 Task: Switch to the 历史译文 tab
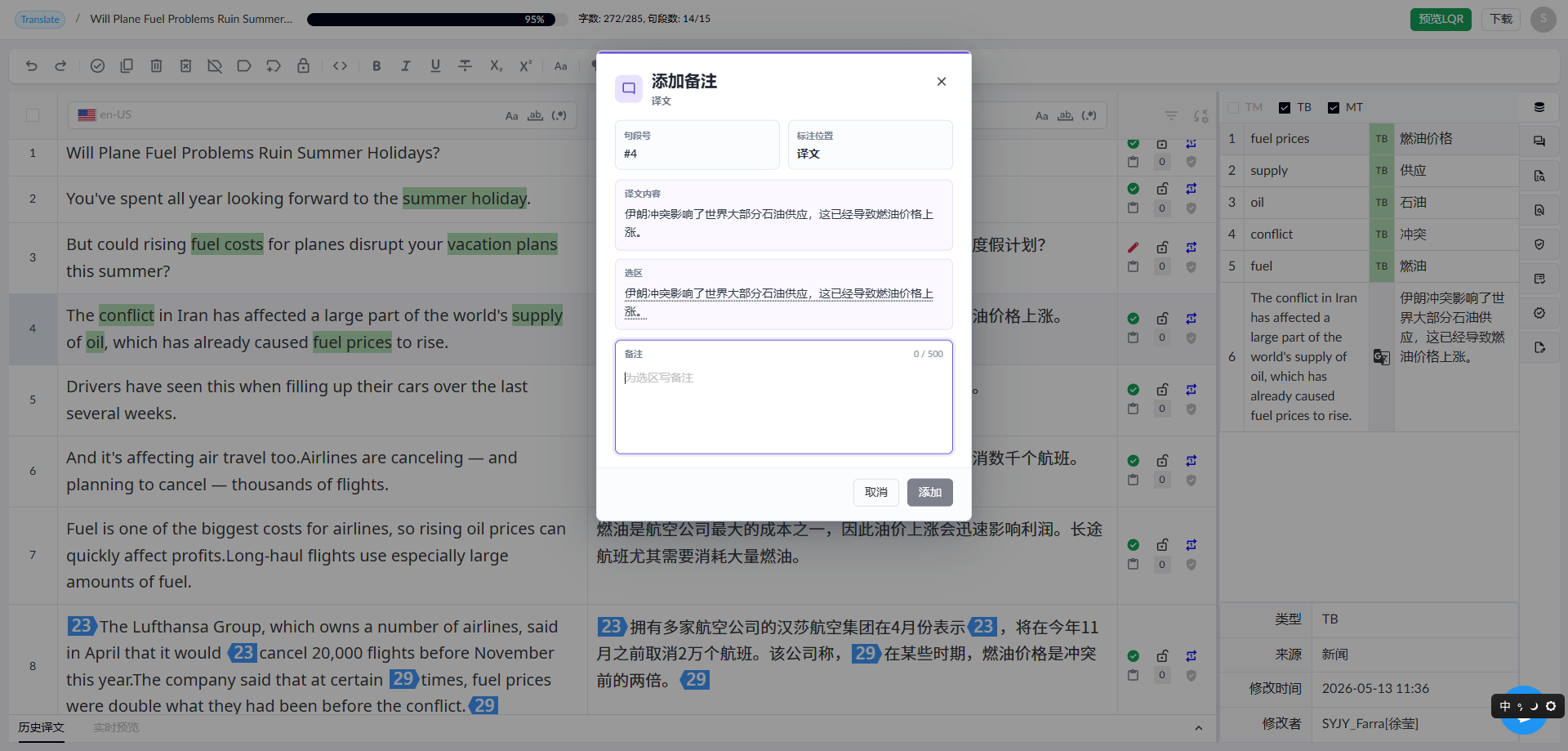(42, 727)
